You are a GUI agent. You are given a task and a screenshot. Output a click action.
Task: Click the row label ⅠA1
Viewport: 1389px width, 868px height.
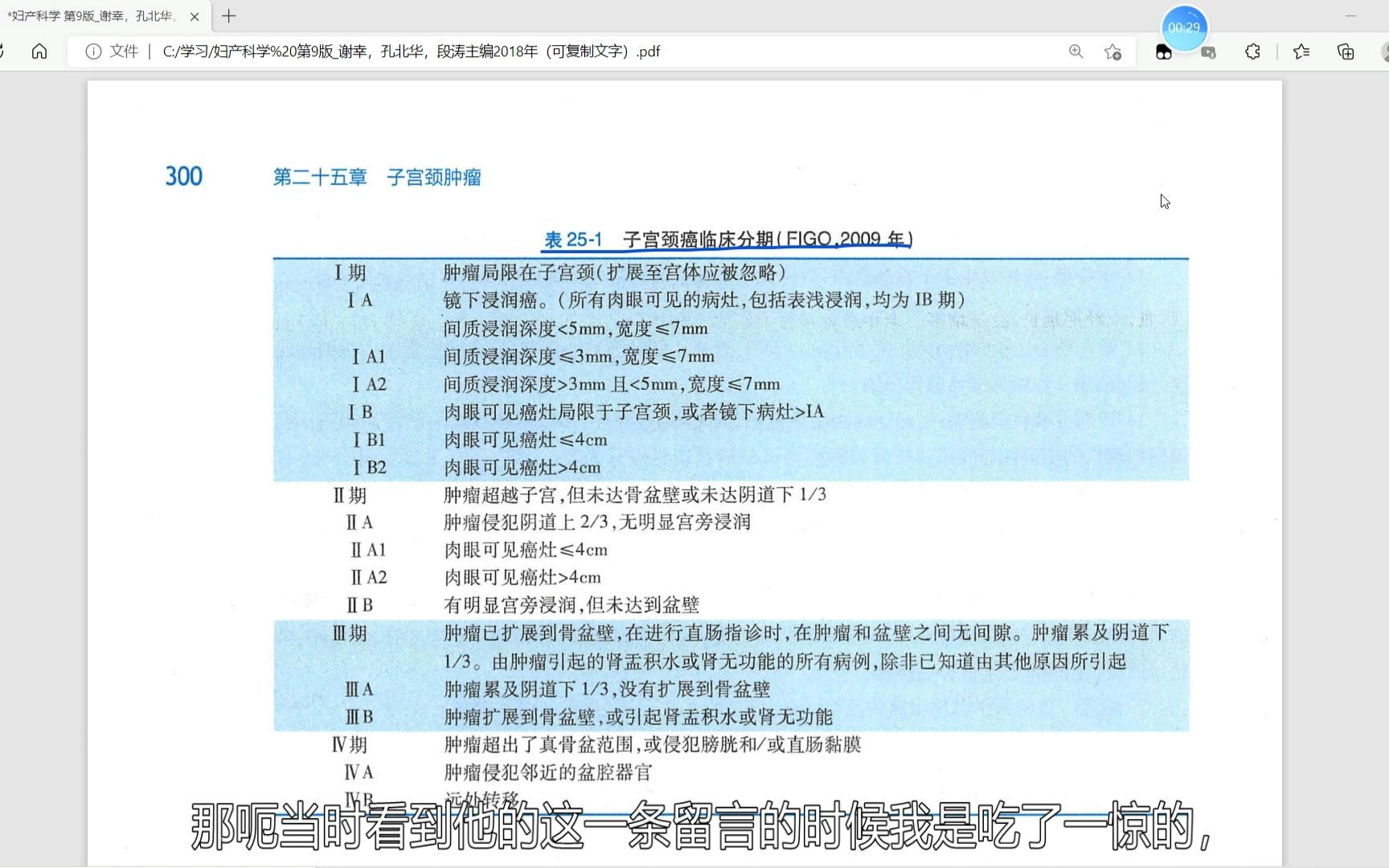(369, 356)
